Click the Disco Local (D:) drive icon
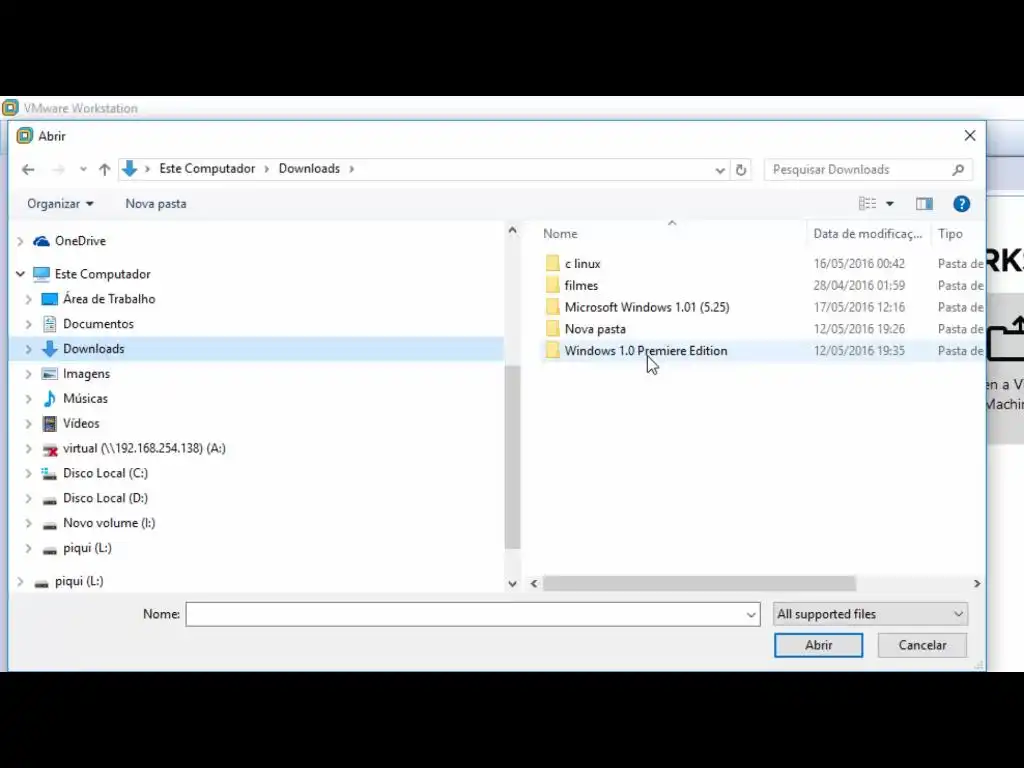 pyautogui.click(x=49, y=500)
